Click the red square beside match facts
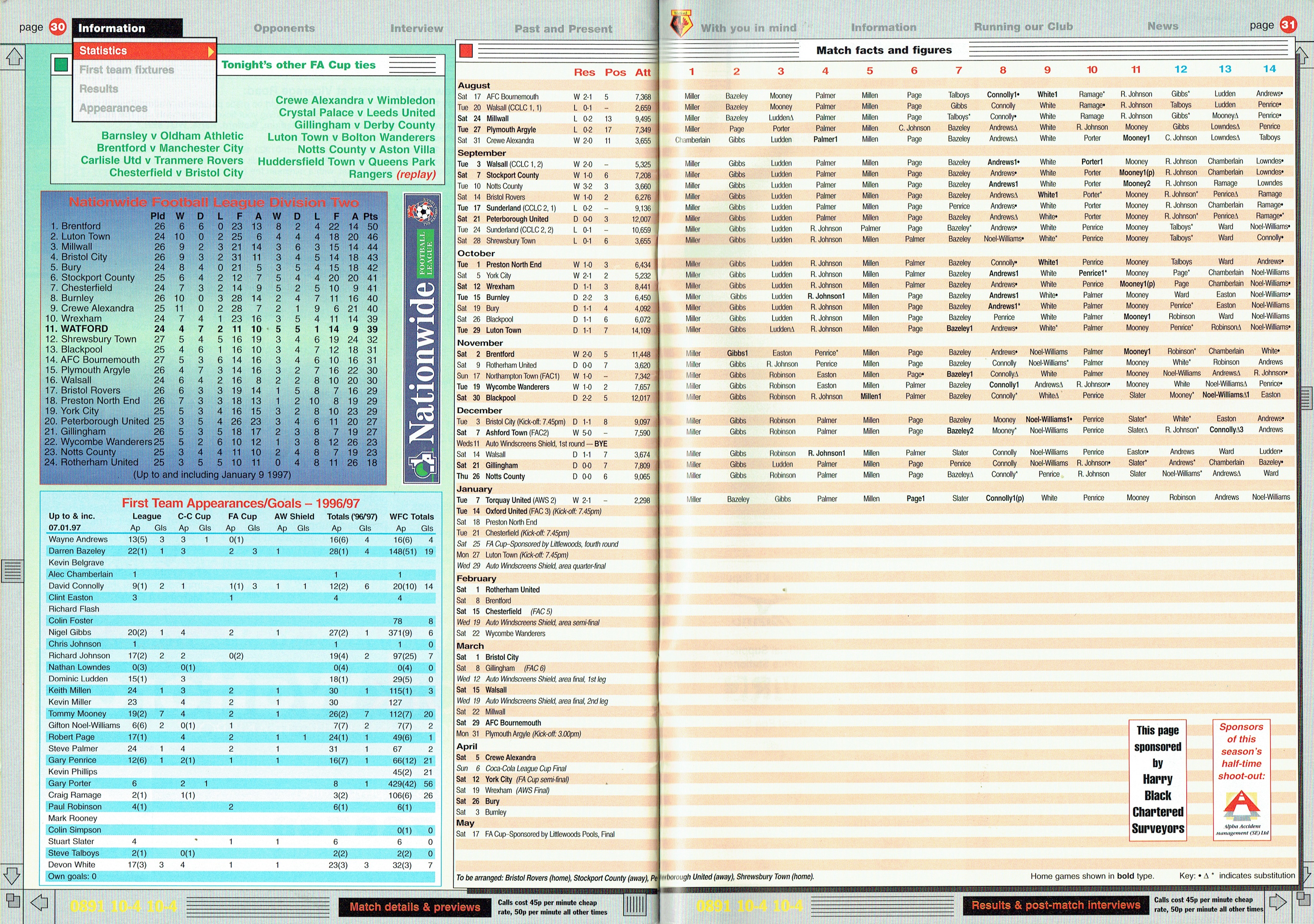 (466, 51)
